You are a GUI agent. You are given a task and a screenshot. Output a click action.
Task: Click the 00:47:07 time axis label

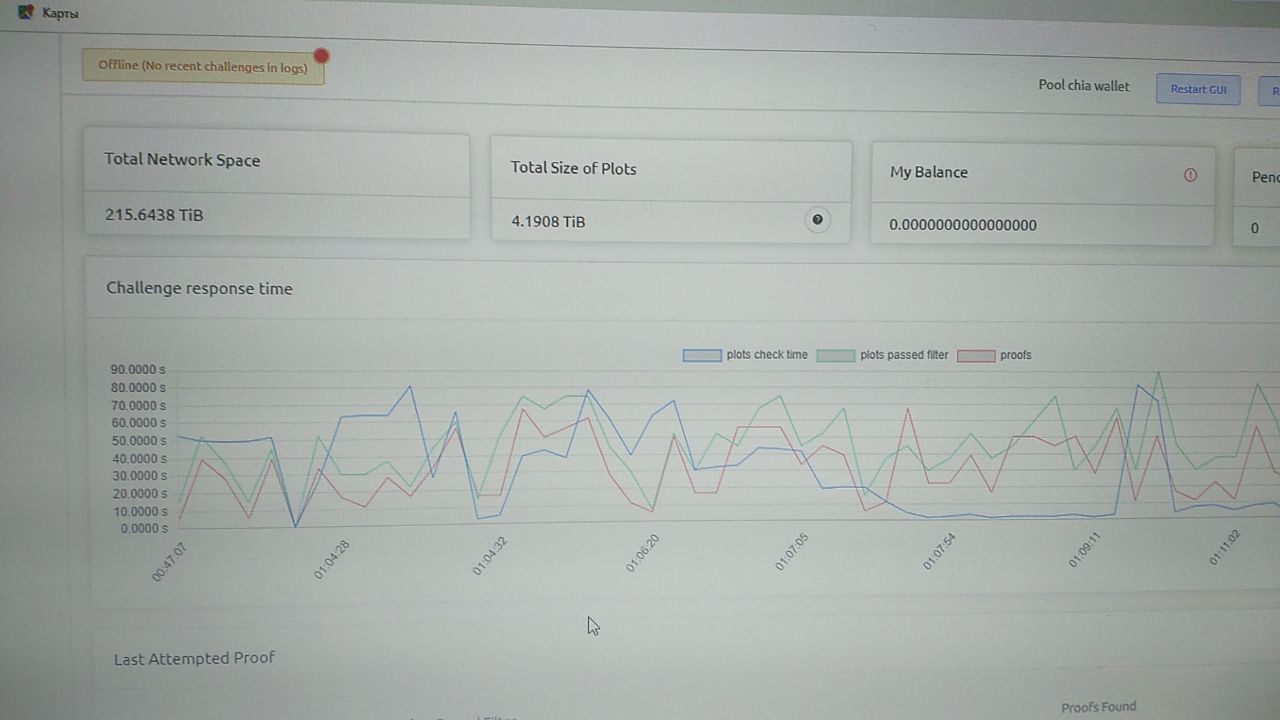[170, 561]
